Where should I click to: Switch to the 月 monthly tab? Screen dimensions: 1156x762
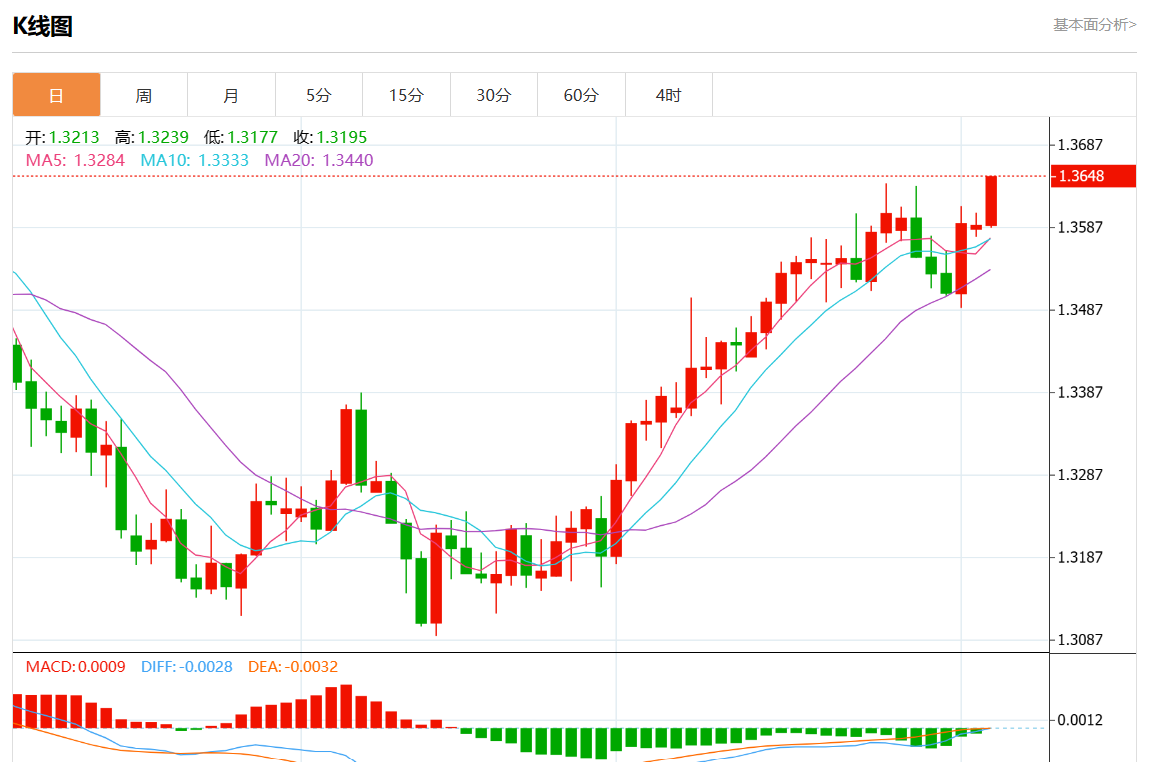click(231, 94)
